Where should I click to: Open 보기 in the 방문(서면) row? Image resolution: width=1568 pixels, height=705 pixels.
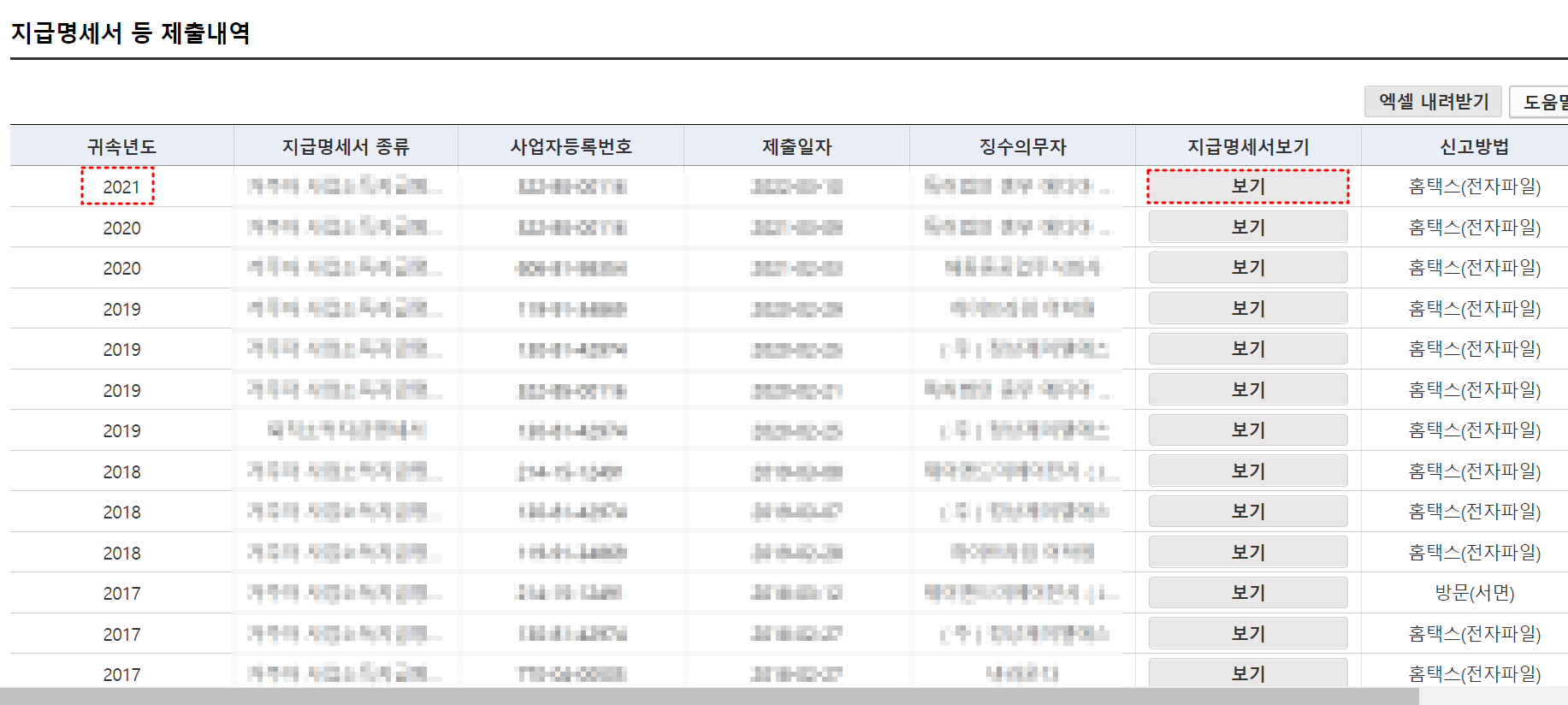[x=1248, y=592]
